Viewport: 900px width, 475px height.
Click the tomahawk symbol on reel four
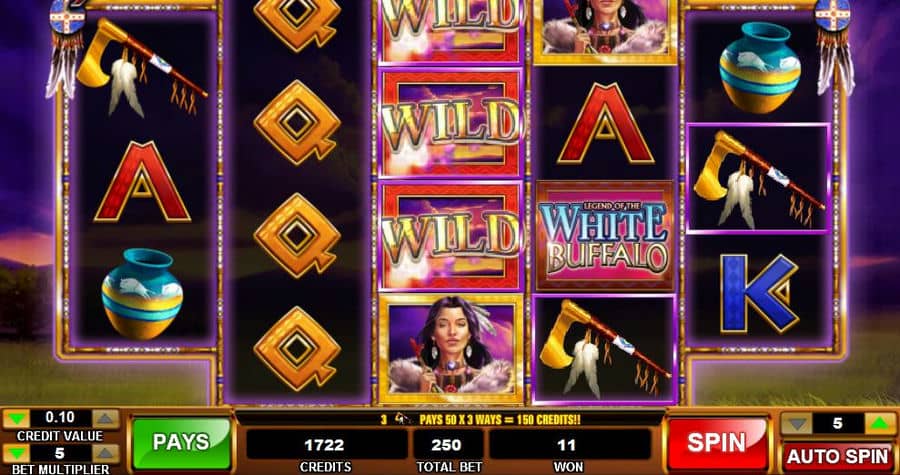(604, 349)
